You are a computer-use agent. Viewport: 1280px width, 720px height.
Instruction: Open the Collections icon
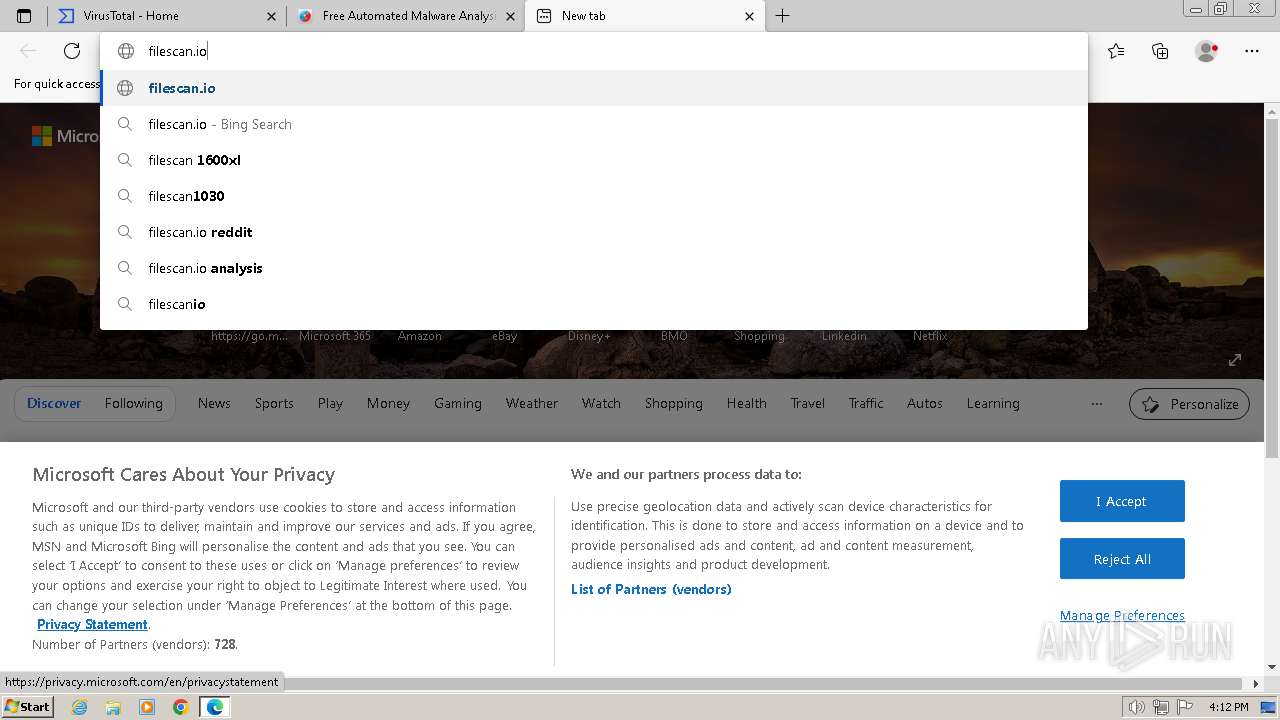click(x=1160, y=51)
